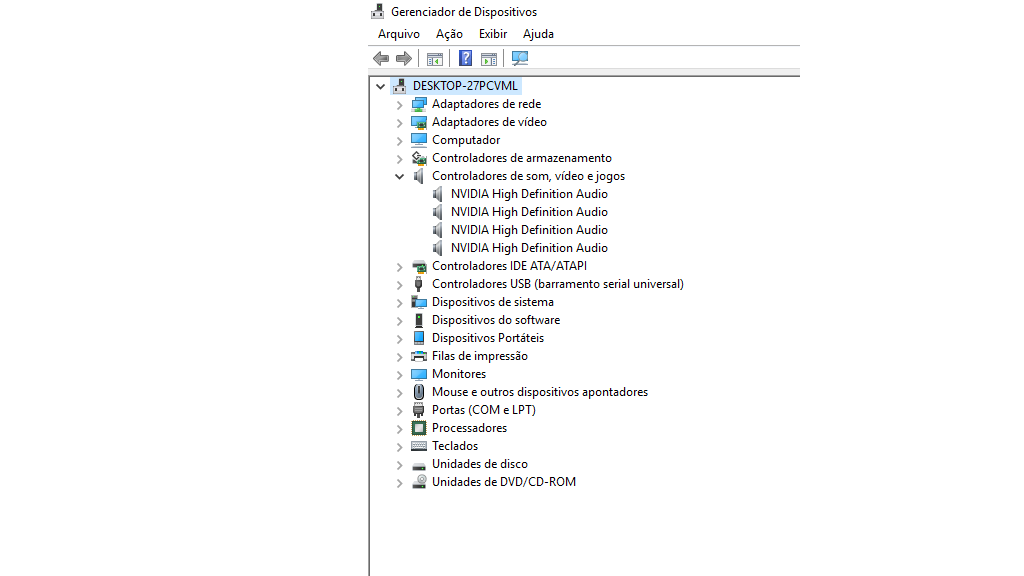1024x576 pixels.
Task: Click the show/hide action pane icon
Action: (x=488, y=59)
